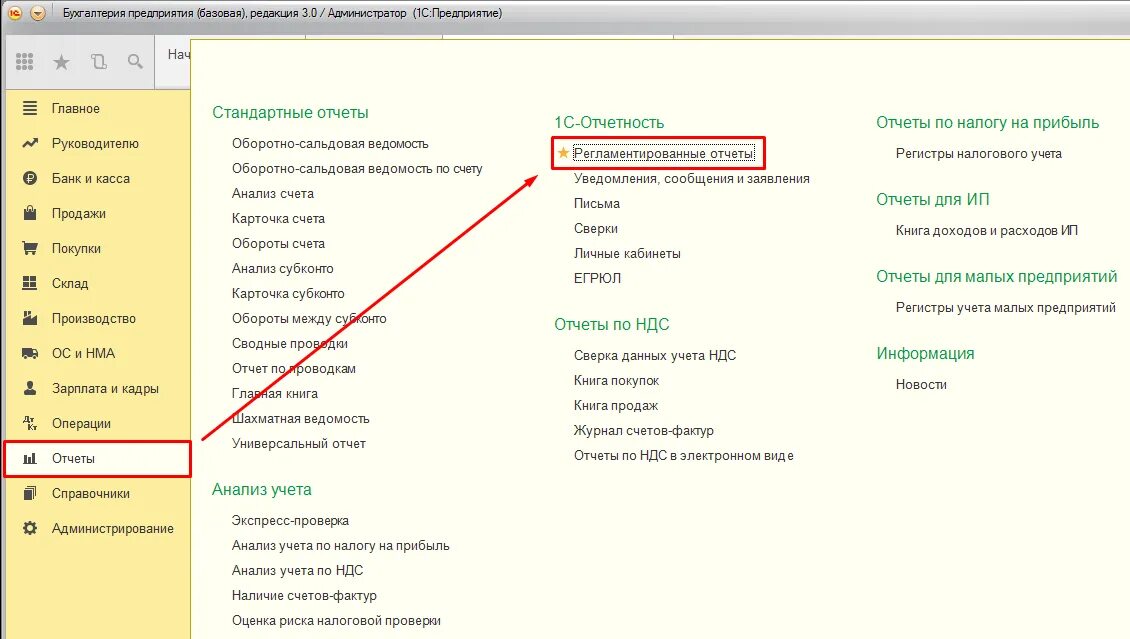Open Регистры учета малых предприятий
Image resolution: width=1130 pixels, height=639 pixels.
pos(1005,308)
